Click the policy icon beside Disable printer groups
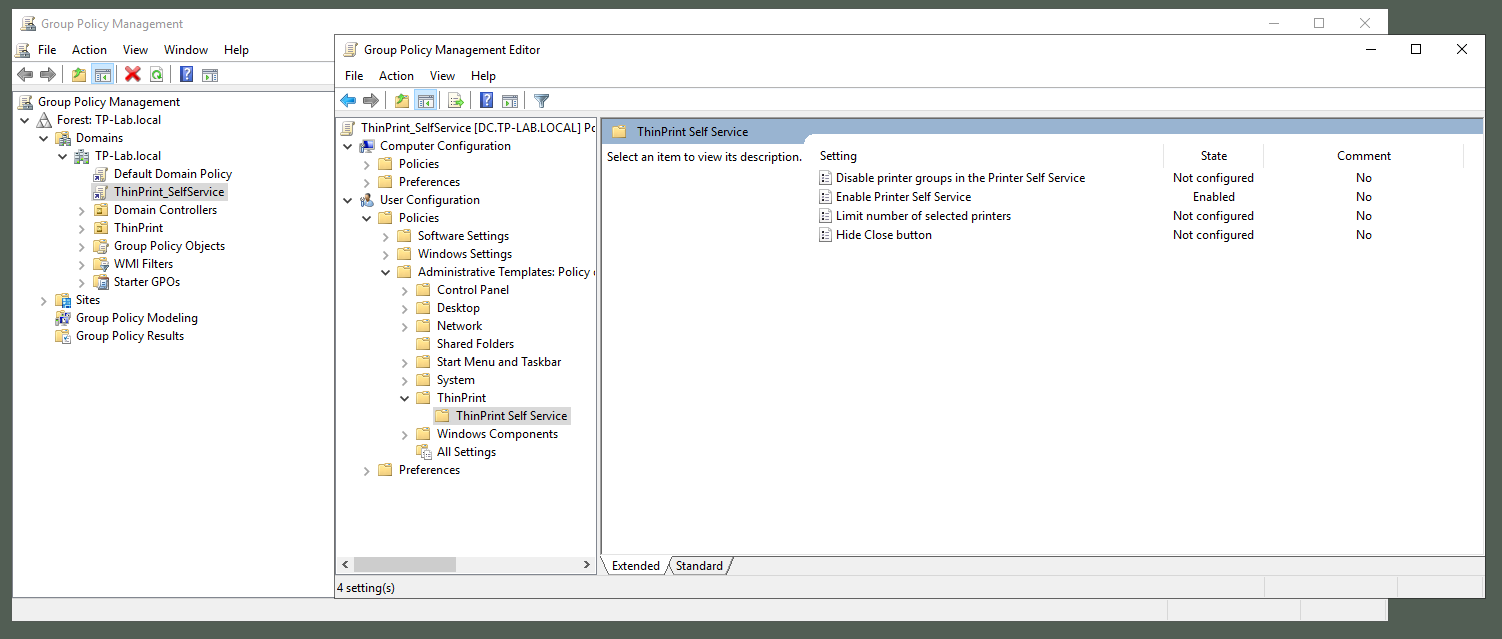The height and width of the screenshot is (639, 1502). click(826, 178)
